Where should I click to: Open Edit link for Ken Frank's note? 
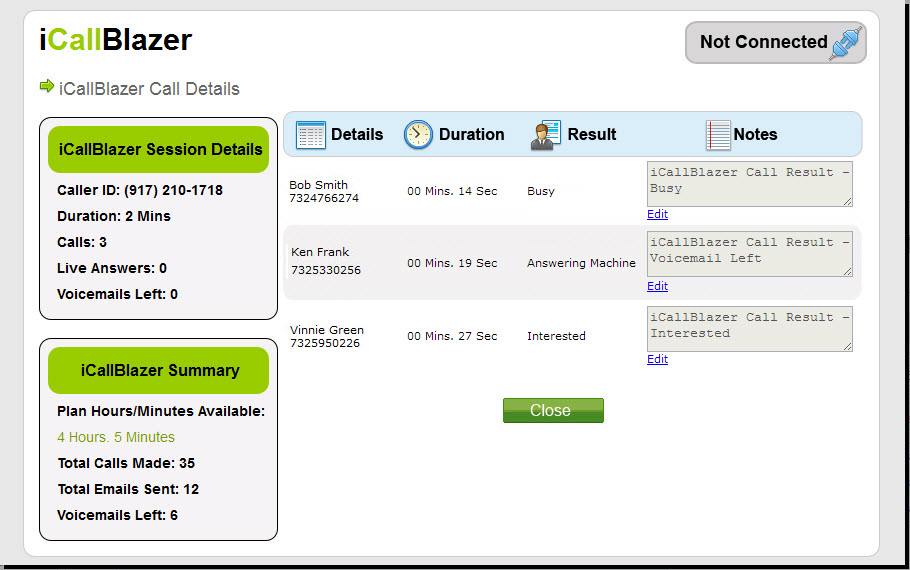tap(657, 286)
